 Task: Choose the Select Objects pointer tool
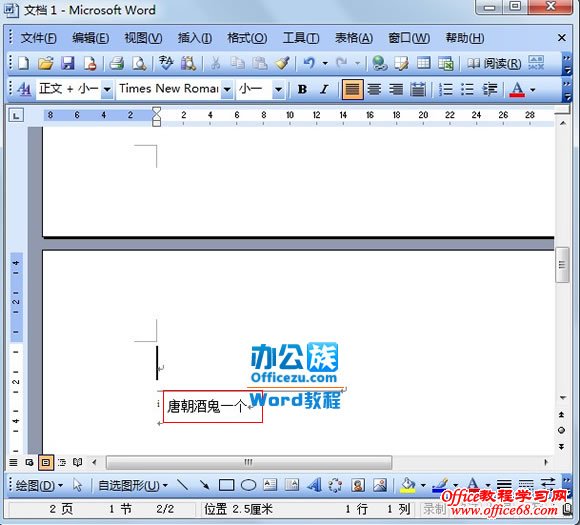(x=77, y=485)
